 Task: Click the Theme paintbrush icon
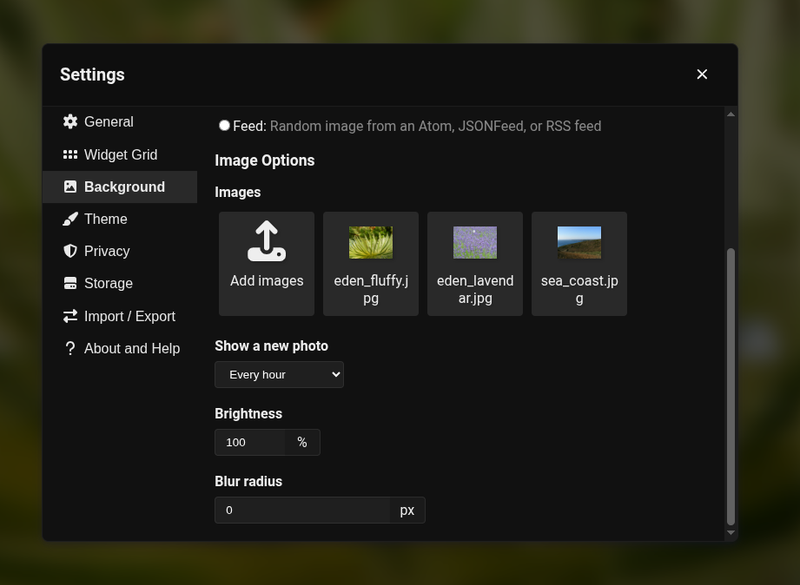[x=70, y=219]
